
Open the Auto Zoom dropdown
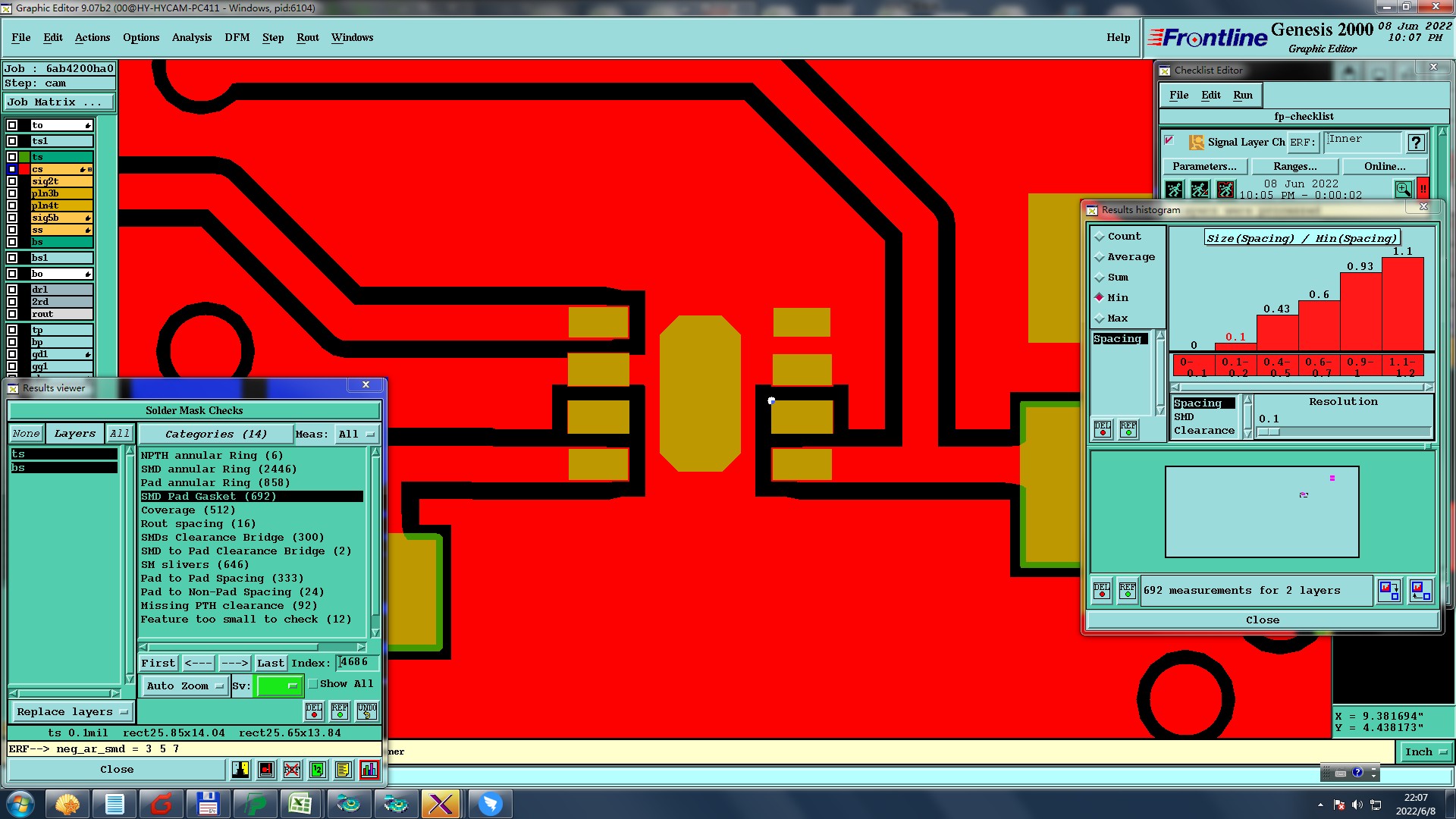pos(185,686)
